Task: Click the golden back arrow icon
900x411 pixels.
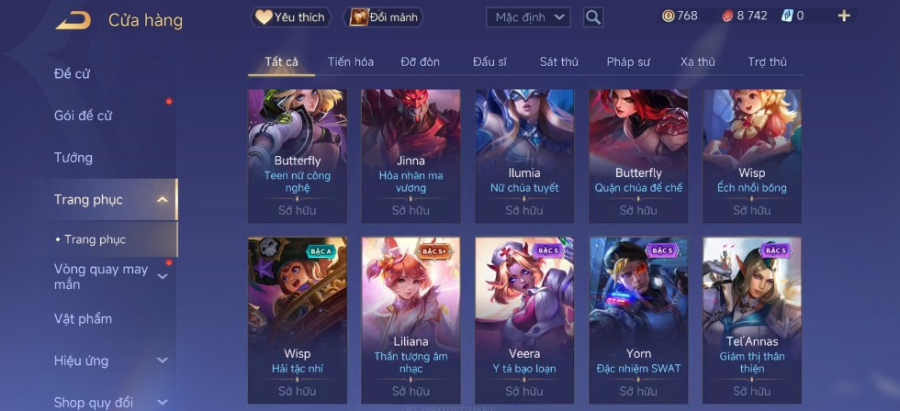Action: tap(73, 21)
